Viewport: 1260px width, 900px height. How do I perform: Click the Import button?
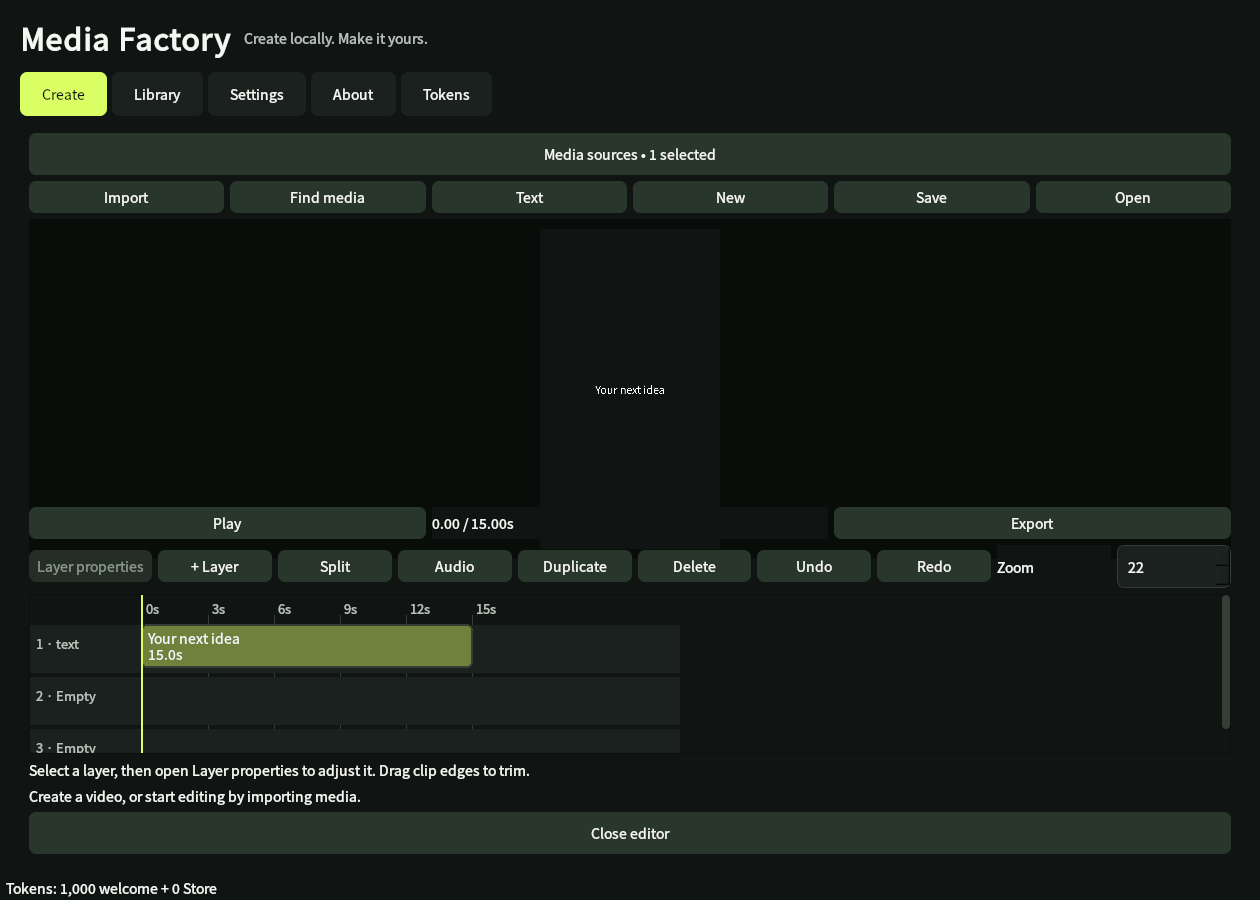coord(126,197)
